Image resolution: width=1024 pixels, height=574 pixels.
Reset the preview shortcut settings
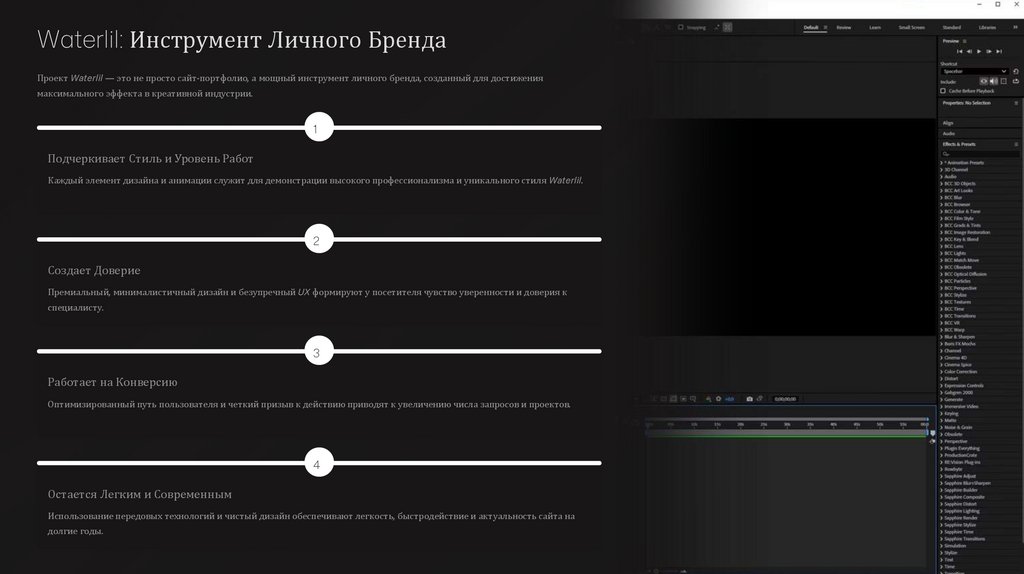[x=1016, y=71]
